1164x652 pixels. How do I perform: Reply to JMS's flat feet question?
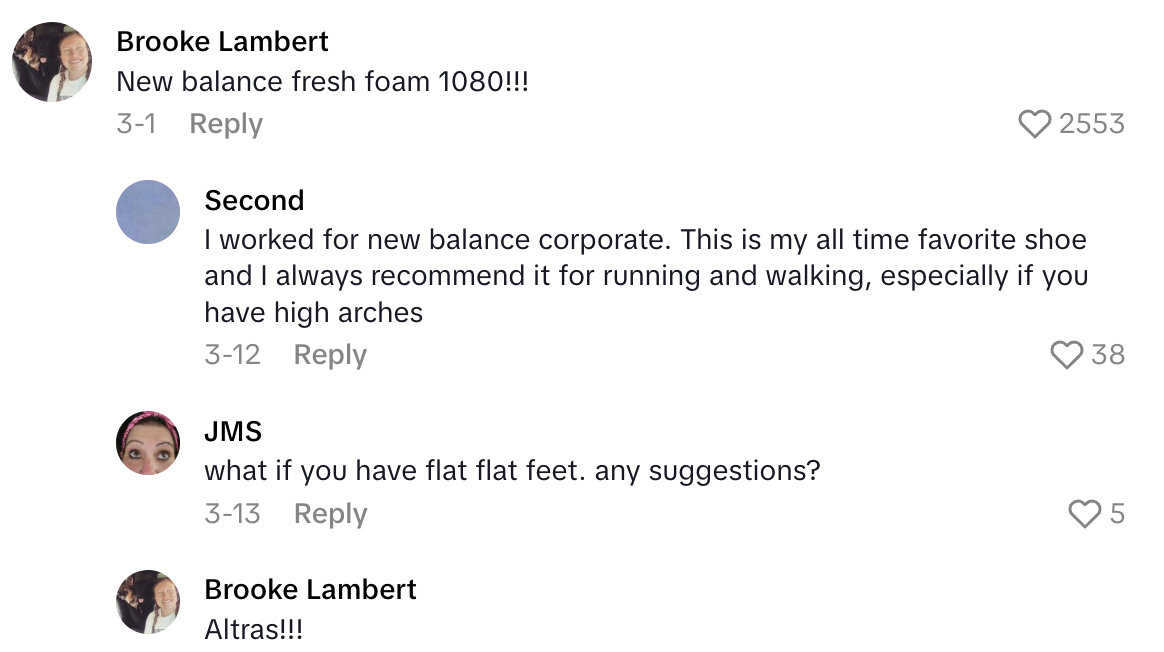pos(330,514)
